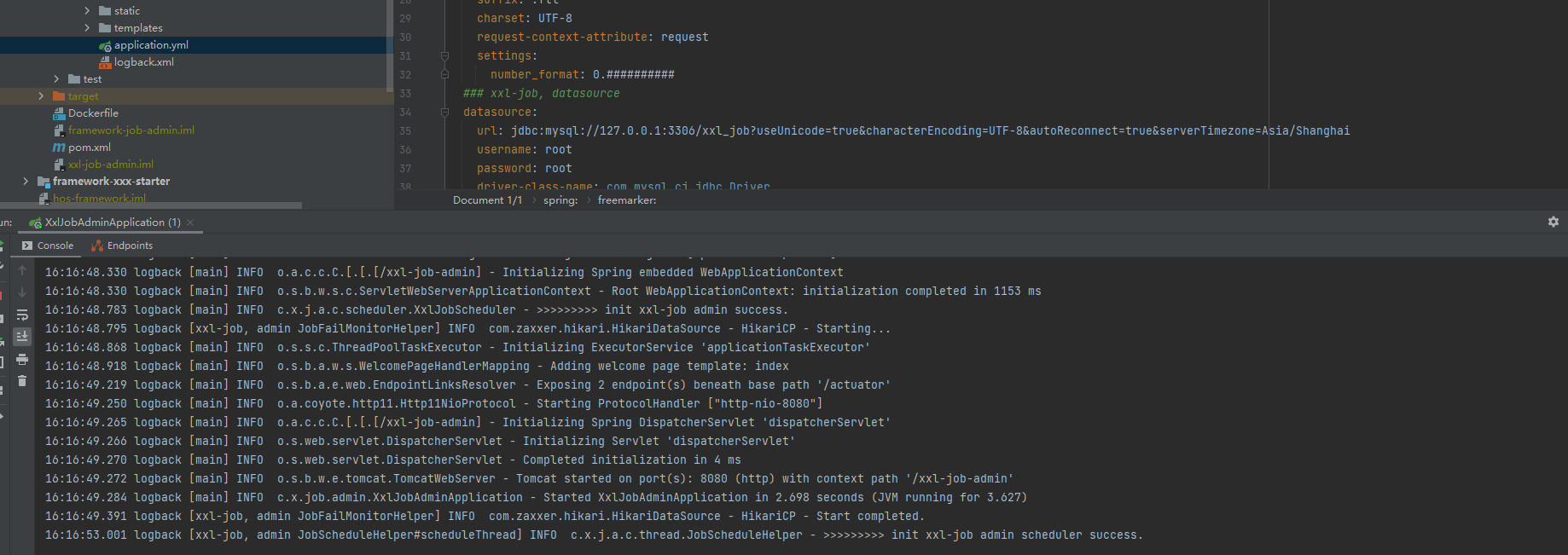Close the XxlJobAdminApplication run tab
Screen dimensions: 1568x555
coord(190,223)
